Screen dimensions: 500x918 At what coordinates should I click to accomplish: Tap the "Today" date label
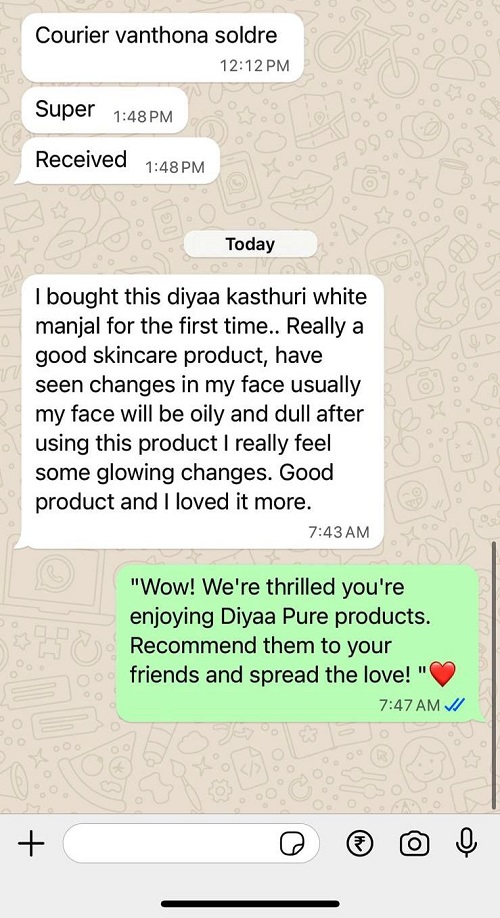[x=250, y=244]
